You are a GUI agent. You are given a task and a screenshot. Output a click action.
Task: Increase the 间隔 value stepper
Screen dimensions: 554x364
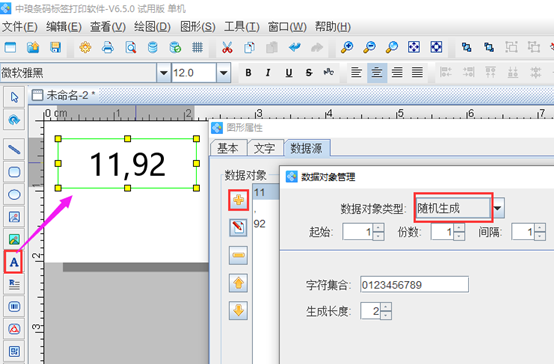tap(540, 228)
